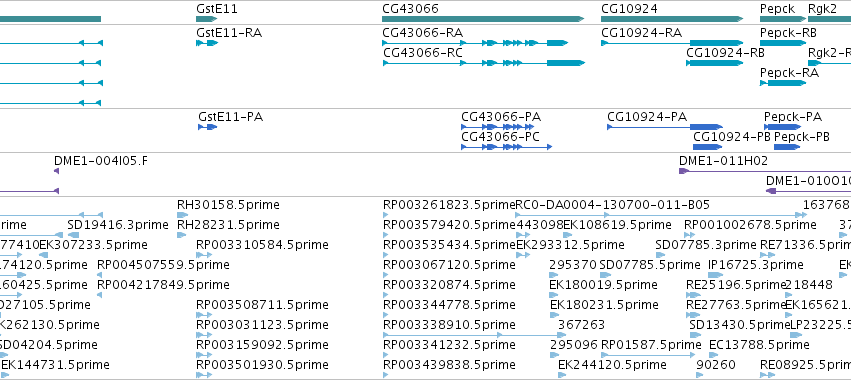The height and width of the screenshot is (380, 851).
Task: Click the GstE11 gene arrow glyph
Action: pos(206,19)
